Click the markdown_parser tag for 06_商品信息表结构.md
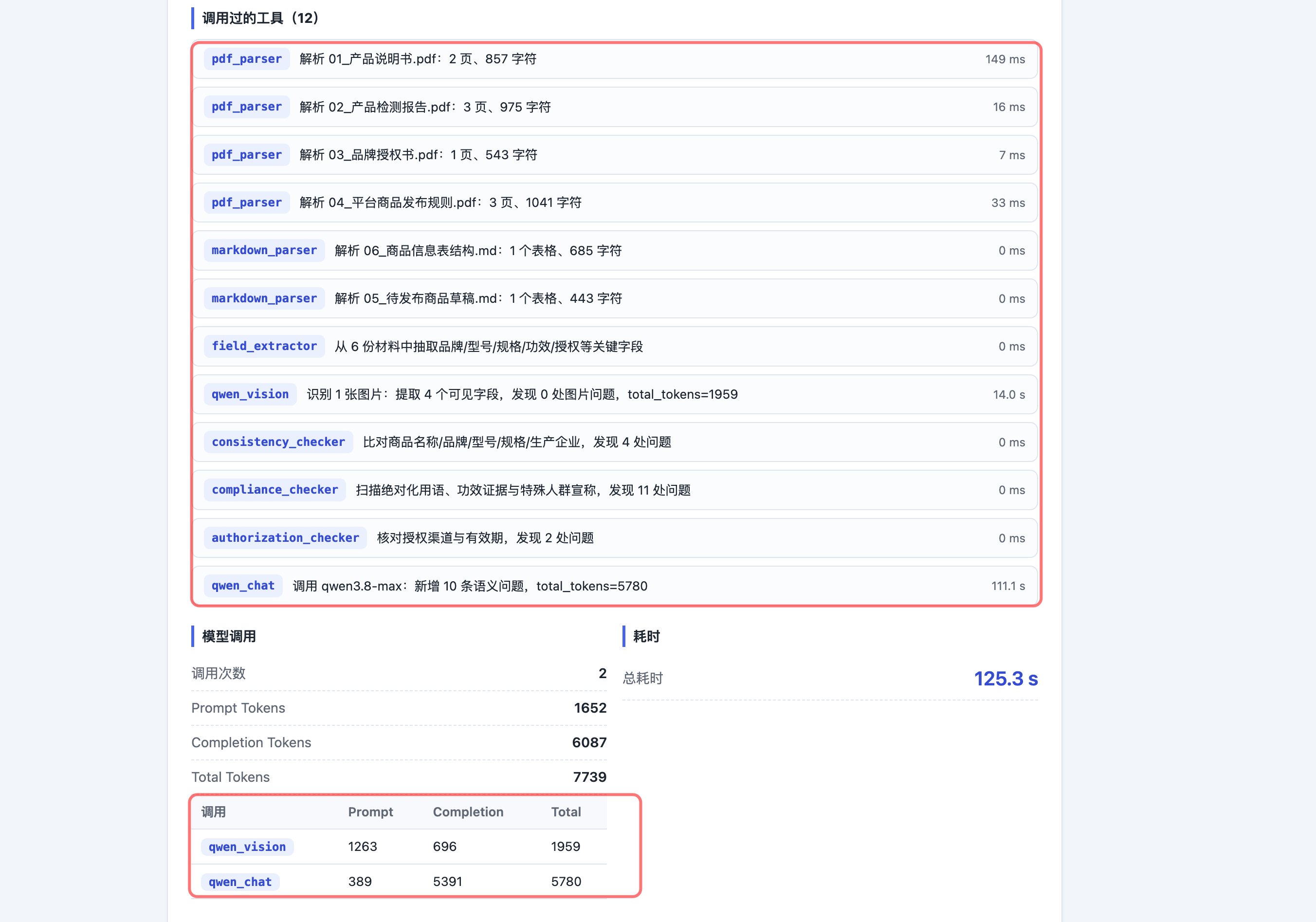This screenshot has width=1316, height=922. click(x=264, y=251)
